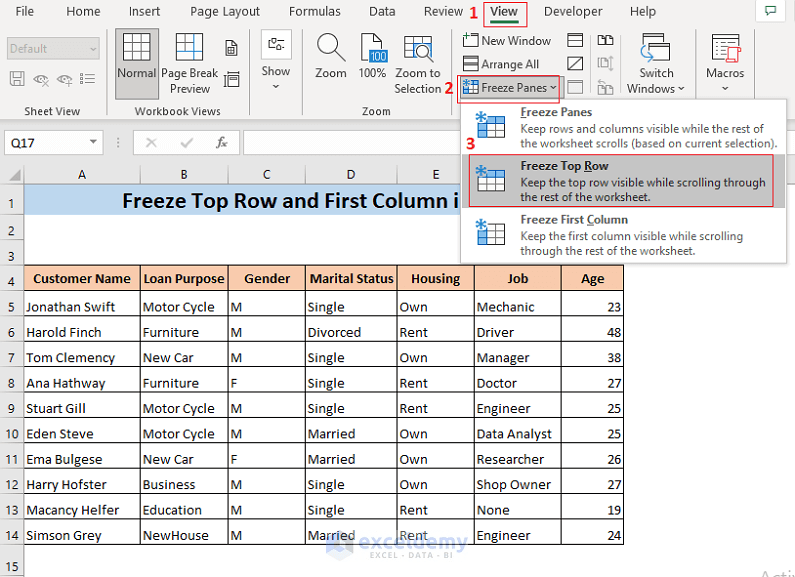Open the Developer tab

coord(573,12)
